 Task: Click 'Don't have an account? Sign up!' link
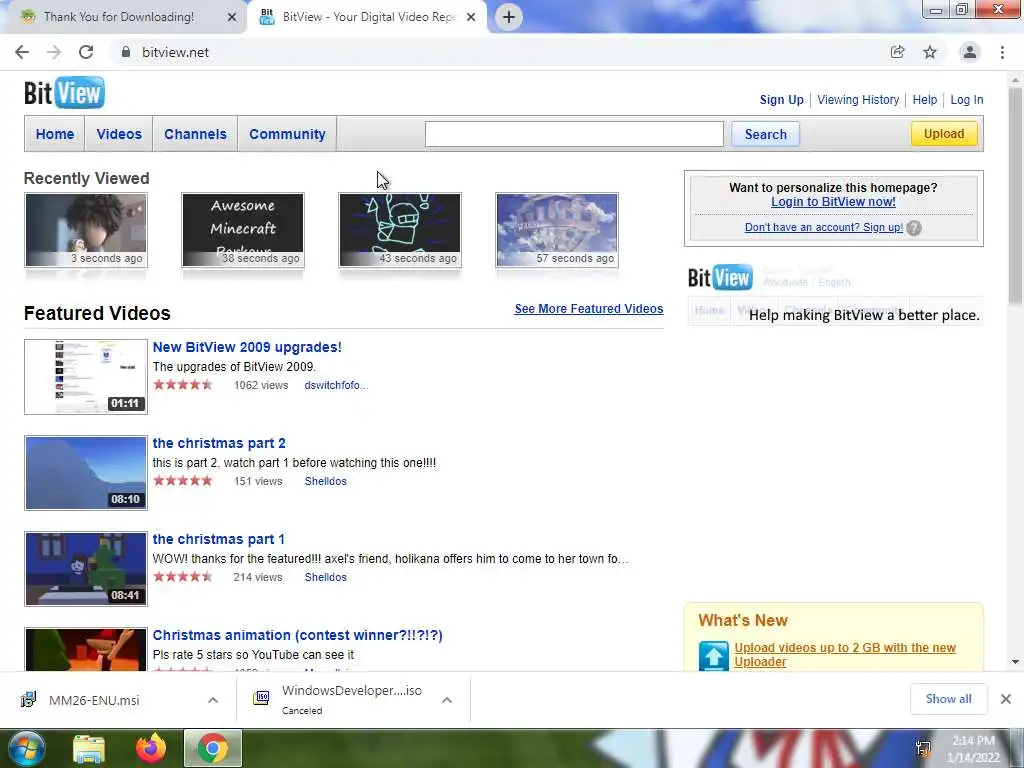coord(824,227)
